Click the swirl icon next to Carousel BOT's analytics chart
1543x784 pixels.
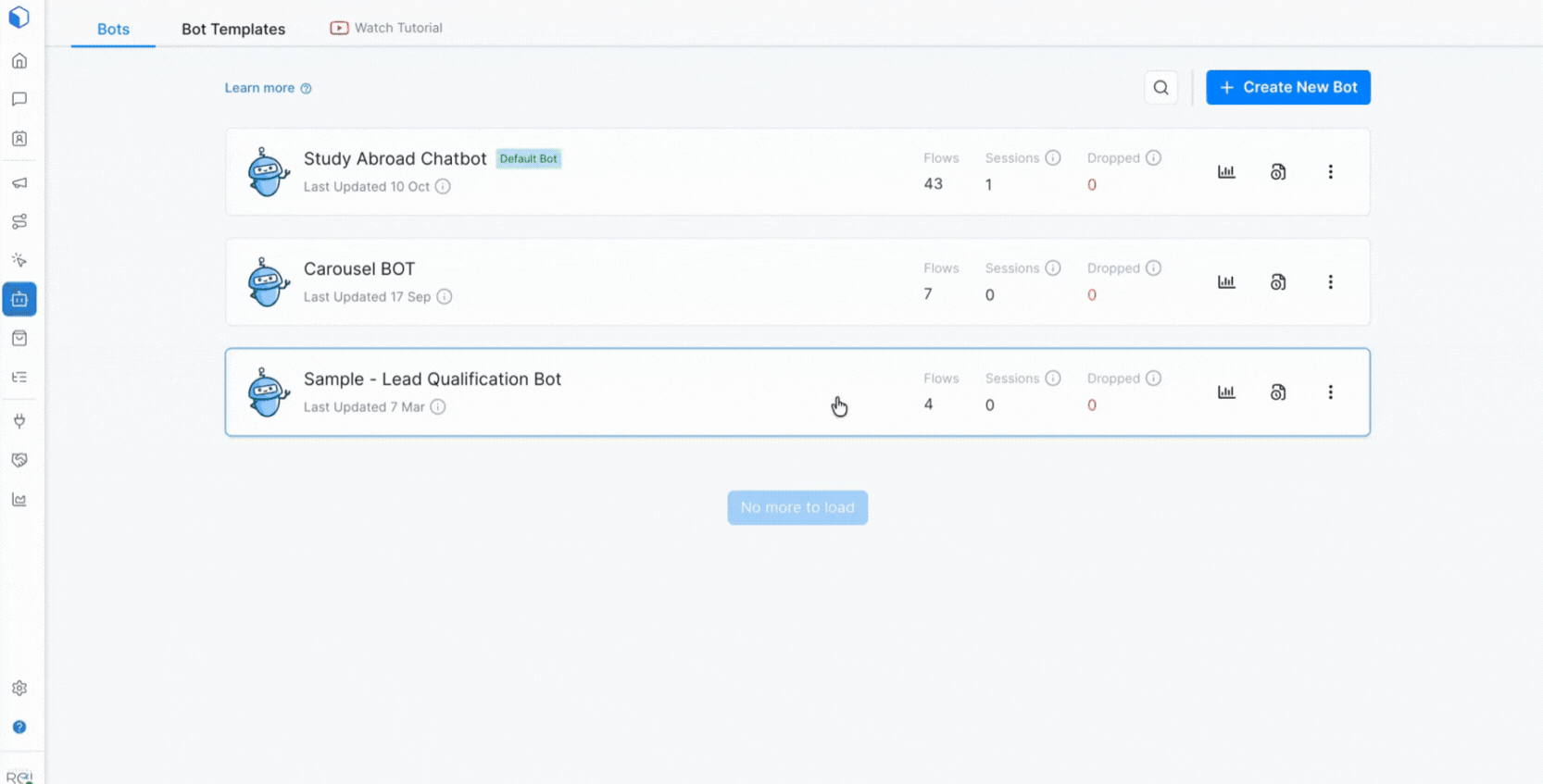pyautogui.click(x=1278, y=282)
